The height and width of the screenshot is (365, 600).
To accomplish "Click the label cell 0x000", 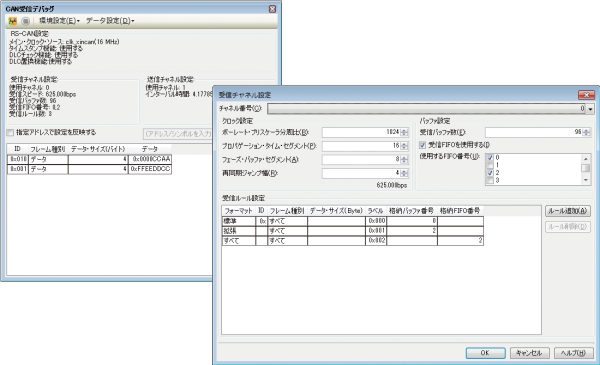I will click(x=376, y=221).
